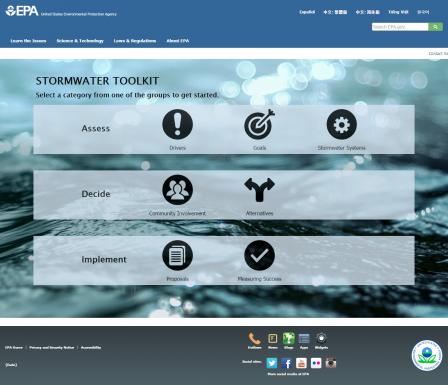Open the YouTube icon in footer
The width and height of the screenshot is (448, 385).
tap(301, 363)
